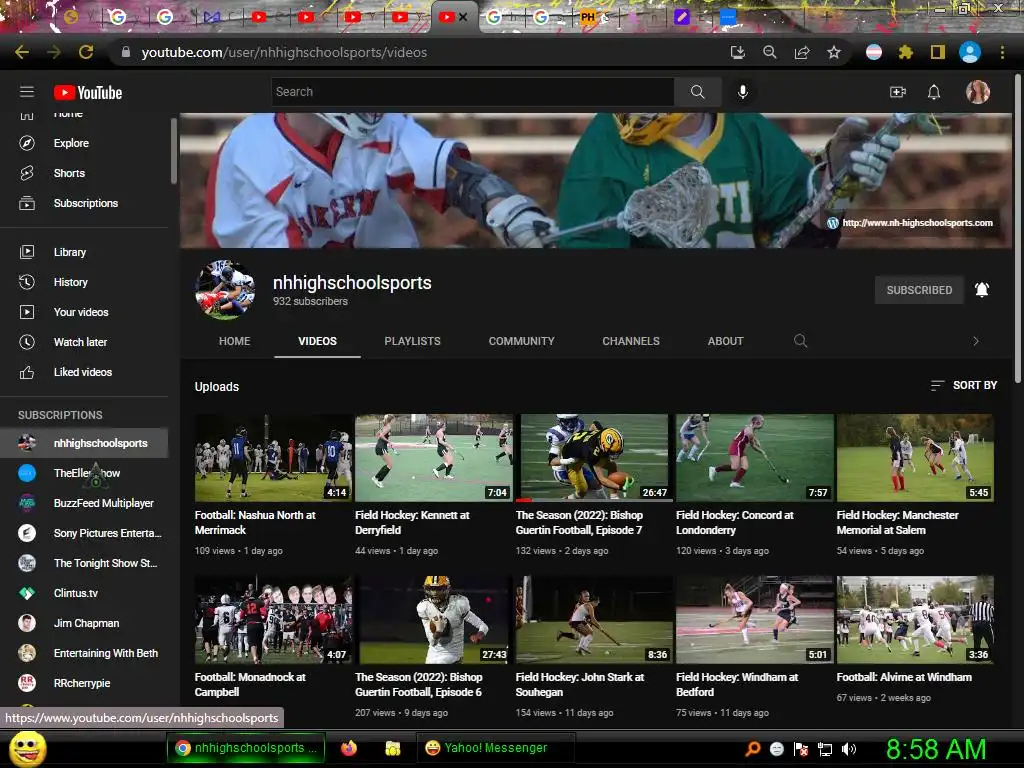Viewport: 1024px width, 768px height.
Task: Play Manchester Memorial at Salem thumbnail
Action: pyautogui.click(x=915, y=458)
